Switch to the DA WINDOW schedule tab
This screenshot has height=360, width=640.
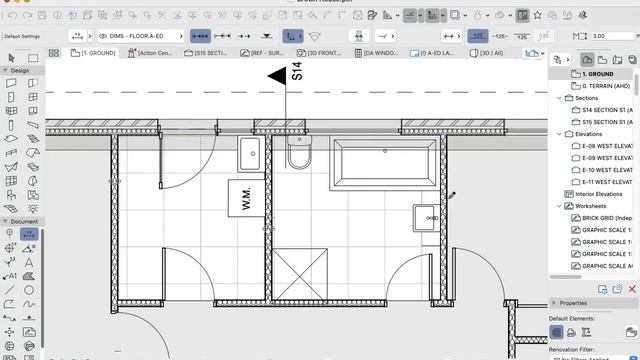[x=376, y=53]
